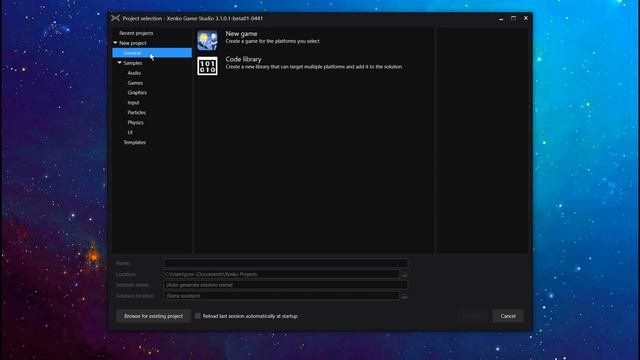The height and width of the screenshot is (360, 640).
Task: Open Recent projects list
Action: 136,33
